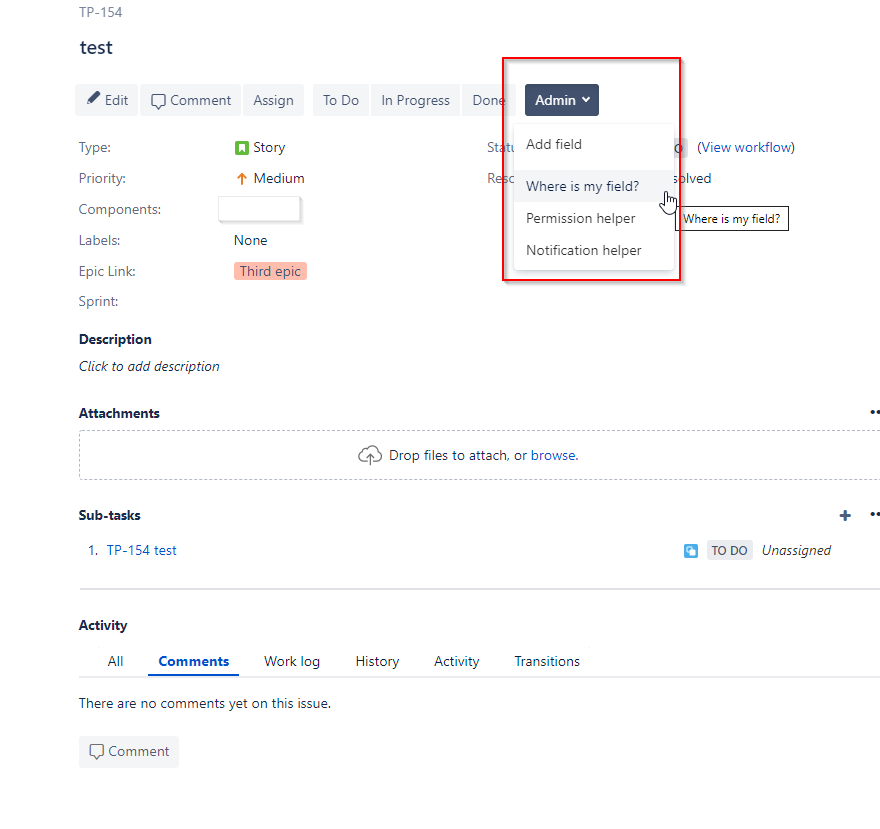880x829 pixels.
Task: Choose Where is my field? option
Action: [x=593, y=186]
